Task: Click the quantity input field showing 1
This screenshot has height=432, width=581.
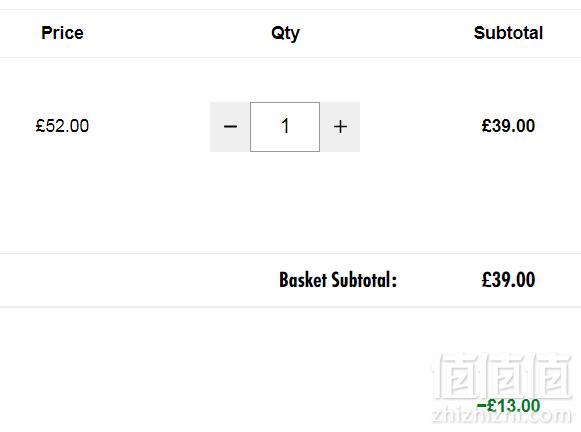Action: pos(285,127)
